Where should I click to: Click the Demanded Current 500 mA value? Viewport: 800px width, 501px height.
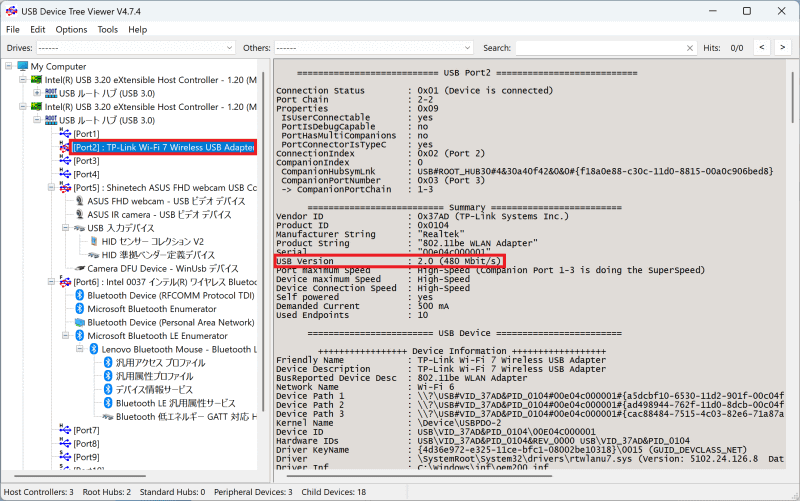click(433, 306)
